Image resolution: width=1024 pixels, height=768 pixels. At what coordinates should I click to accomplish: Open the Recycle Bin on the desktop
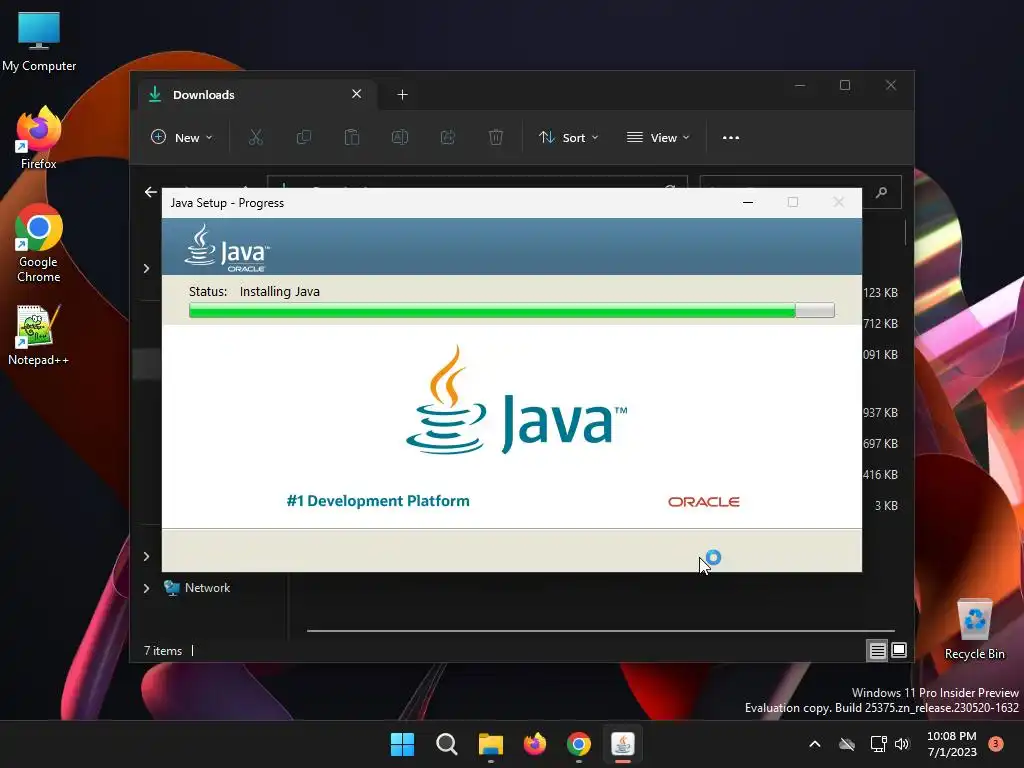pyautogui.click(x=974, y=629)
